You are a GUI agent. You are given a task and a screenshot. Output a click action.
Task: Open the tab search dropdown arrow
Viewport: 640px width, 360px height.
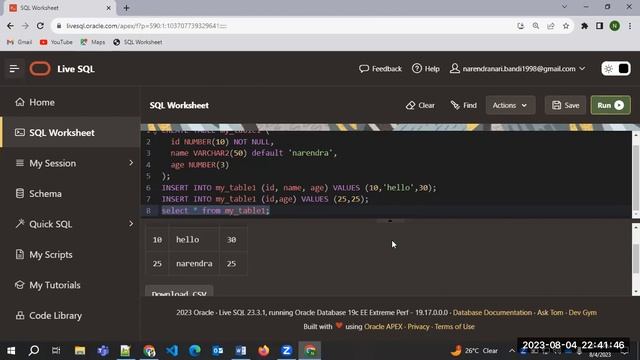[564, 7]
